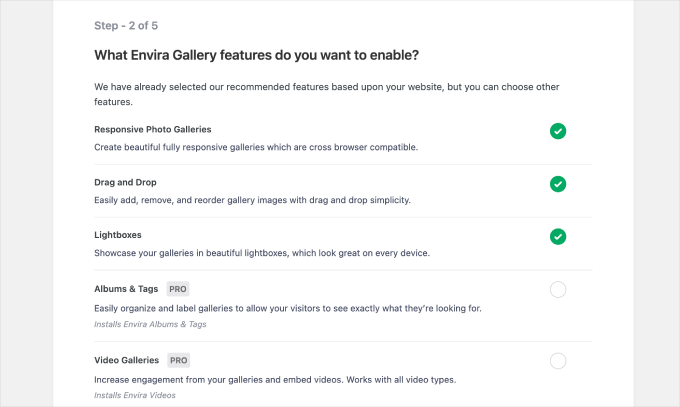Click the 'Installs Envira Videos' note
The image size is (680, 407).
(x=143, y=396)
